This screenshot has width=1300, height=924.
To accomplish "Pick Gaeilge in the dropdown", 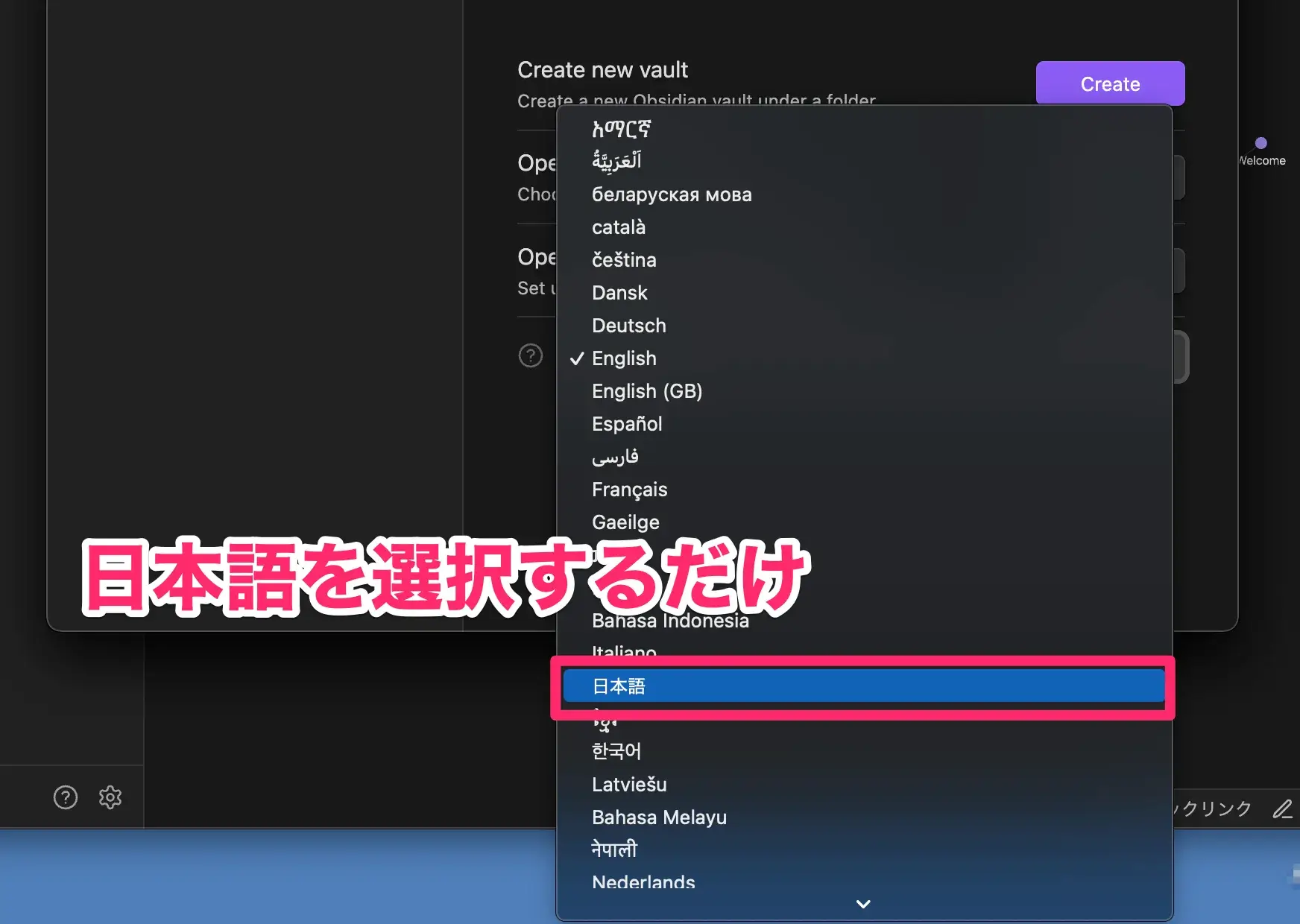I will pos(865,522).
